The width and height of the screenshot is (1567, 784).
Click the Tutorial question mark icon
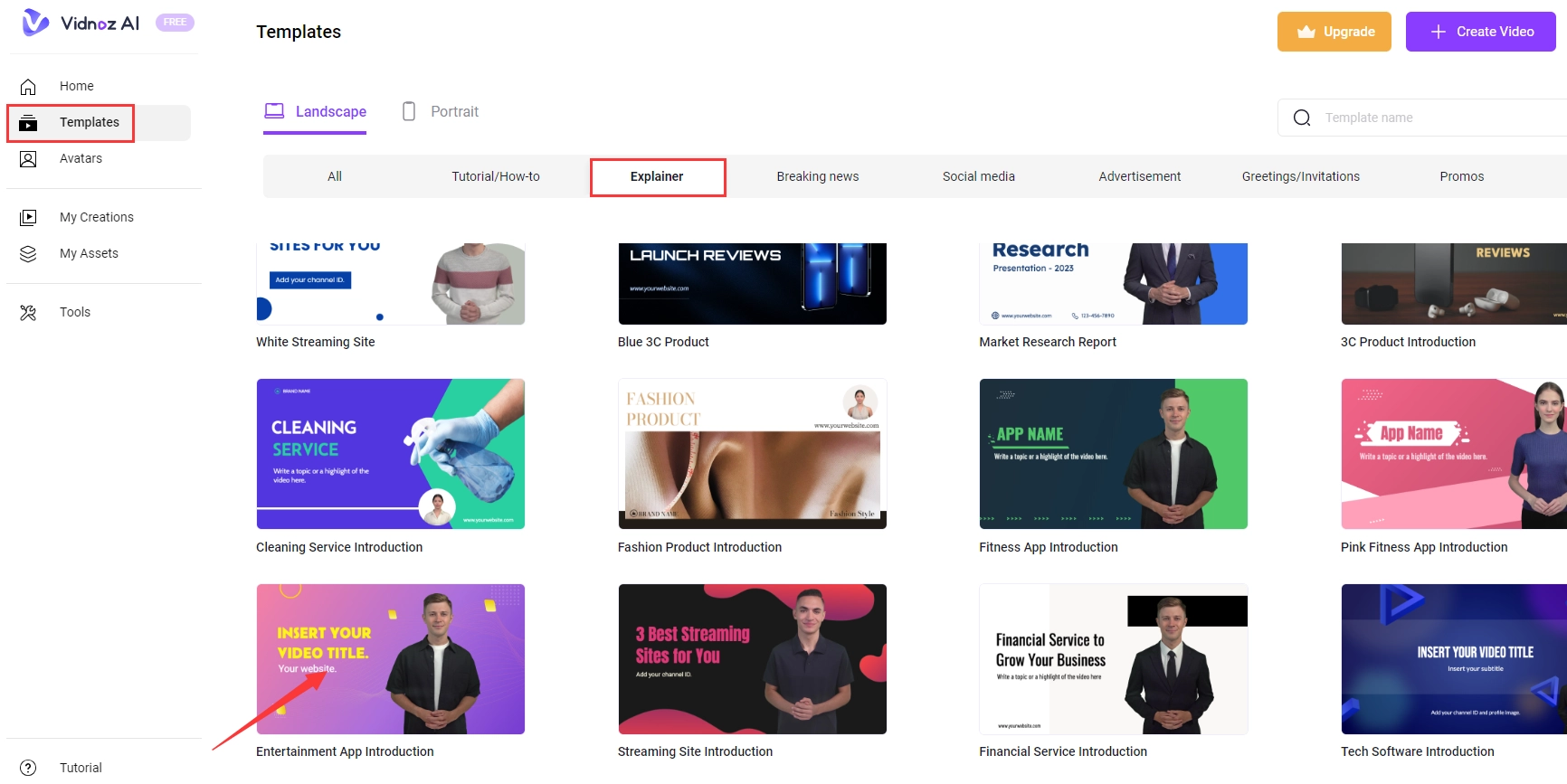click(28, 768)
